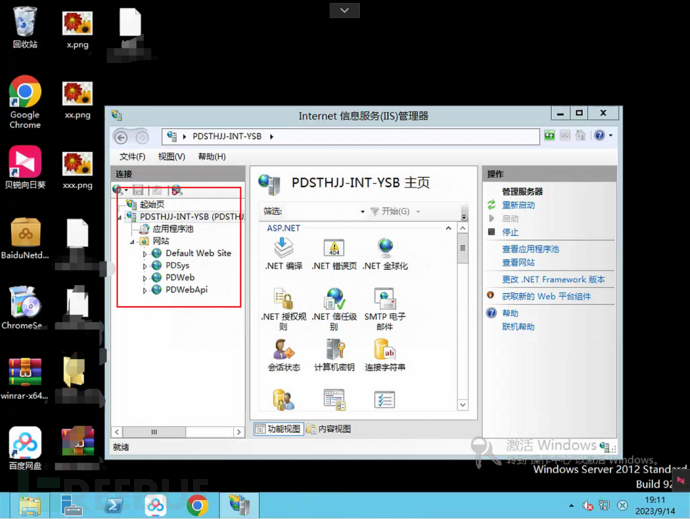Screen dimensions: 690x519
Task: Click 获取新的 Web 平台组件 link
Action: 546,296
